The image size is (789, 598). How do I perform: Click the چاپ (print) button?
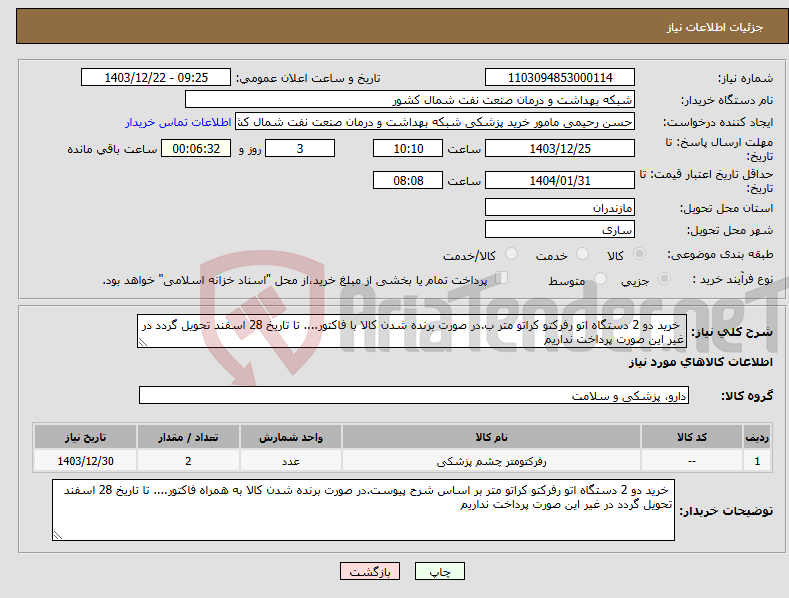[439, 571]
